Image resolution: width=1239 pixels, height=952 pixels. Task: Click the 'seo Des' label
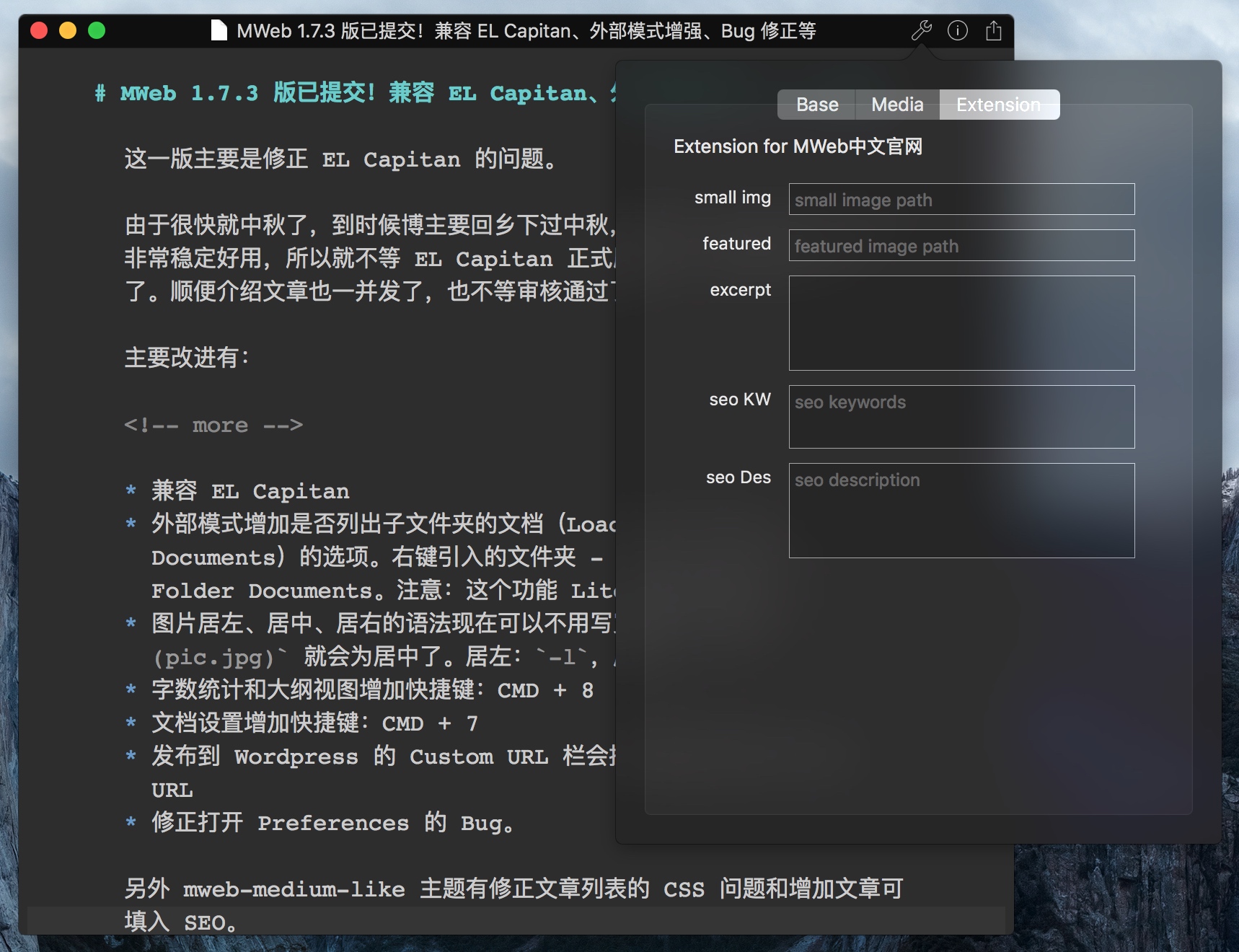pos(738,477)
